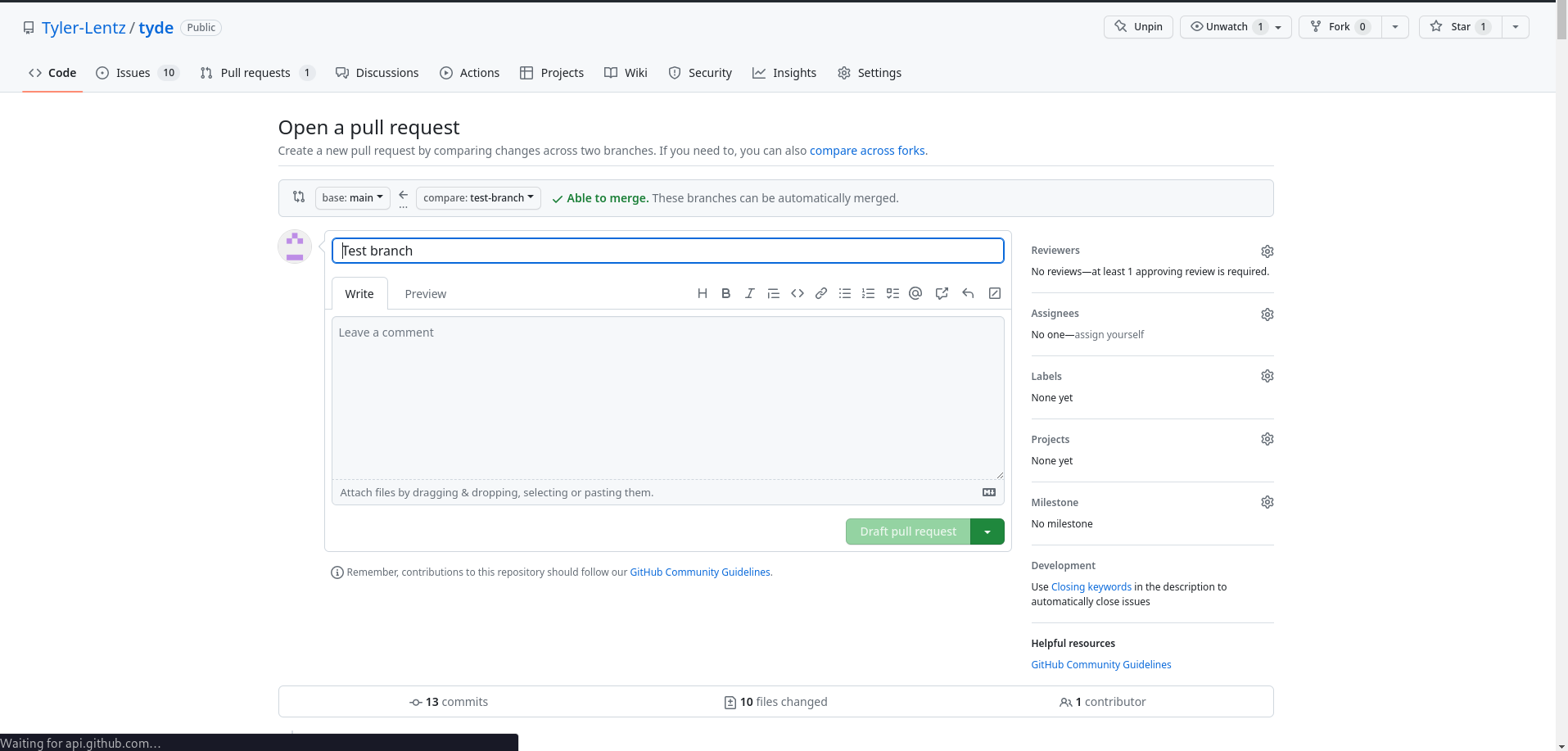1568x751 pixels.
Task: Open the Reviewers gear settings
Action: pyautogui.click(x=1267, y=251)
